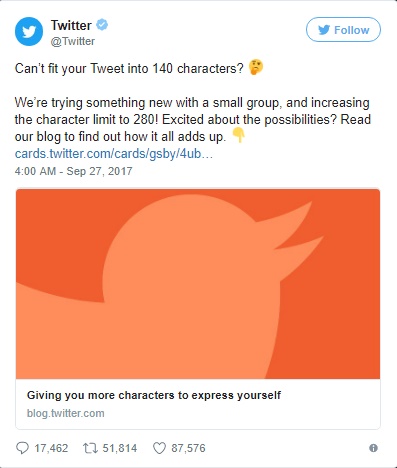Open the info icon at bottom right
Viewport: 397px width, 468px height.
click(x=373, y=448)
